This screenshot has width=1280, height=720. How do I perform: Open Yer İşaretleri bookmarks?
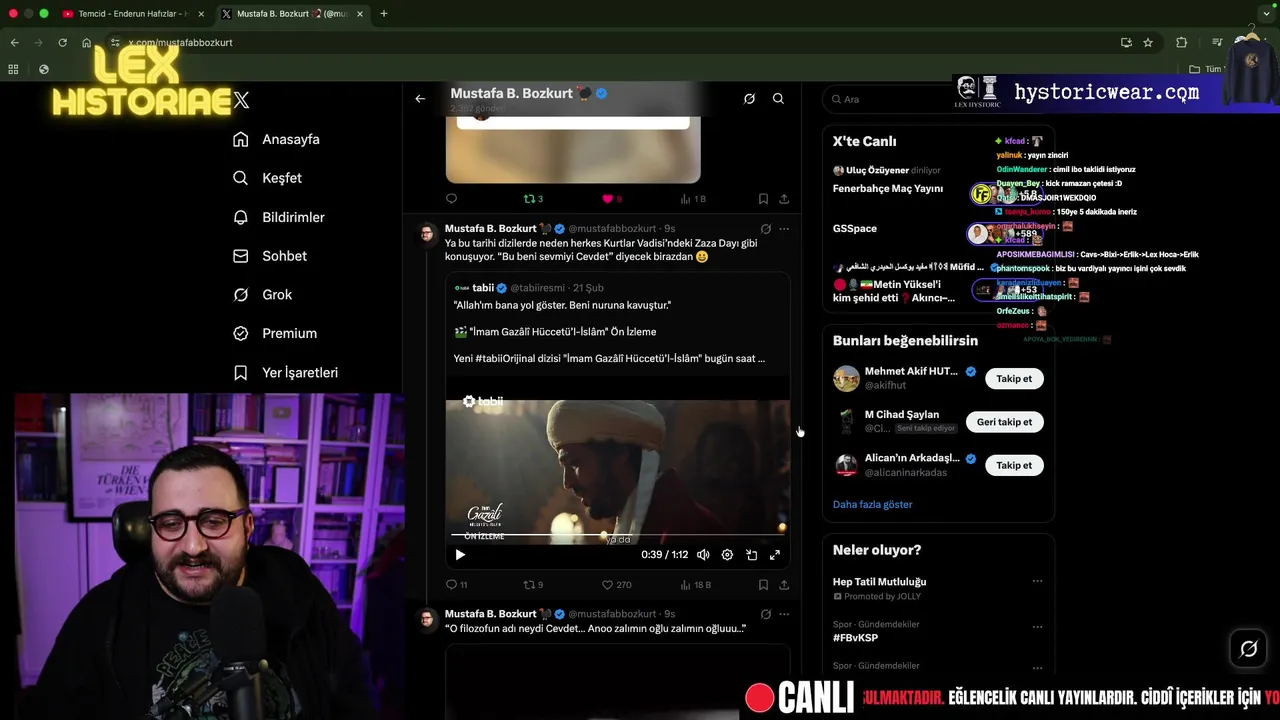tap(285, 372)
